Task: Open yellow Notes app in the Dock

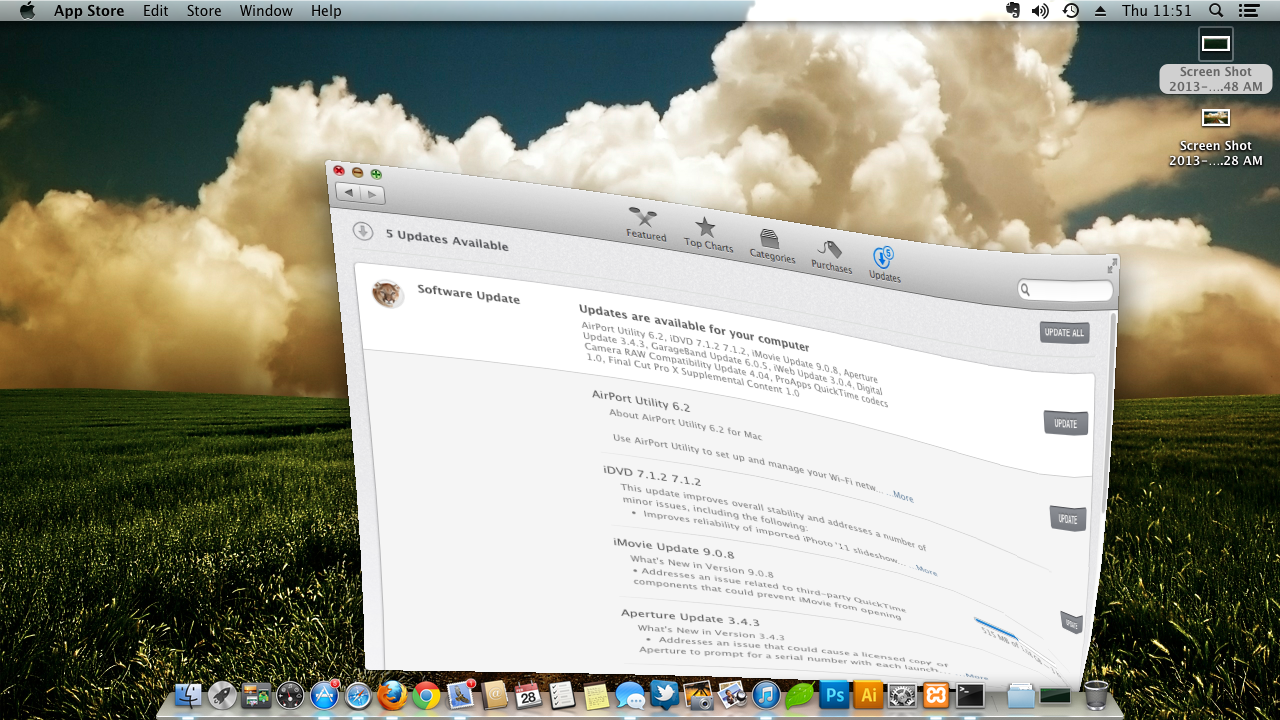Action: pyautogui.click(x=596, y=695)
